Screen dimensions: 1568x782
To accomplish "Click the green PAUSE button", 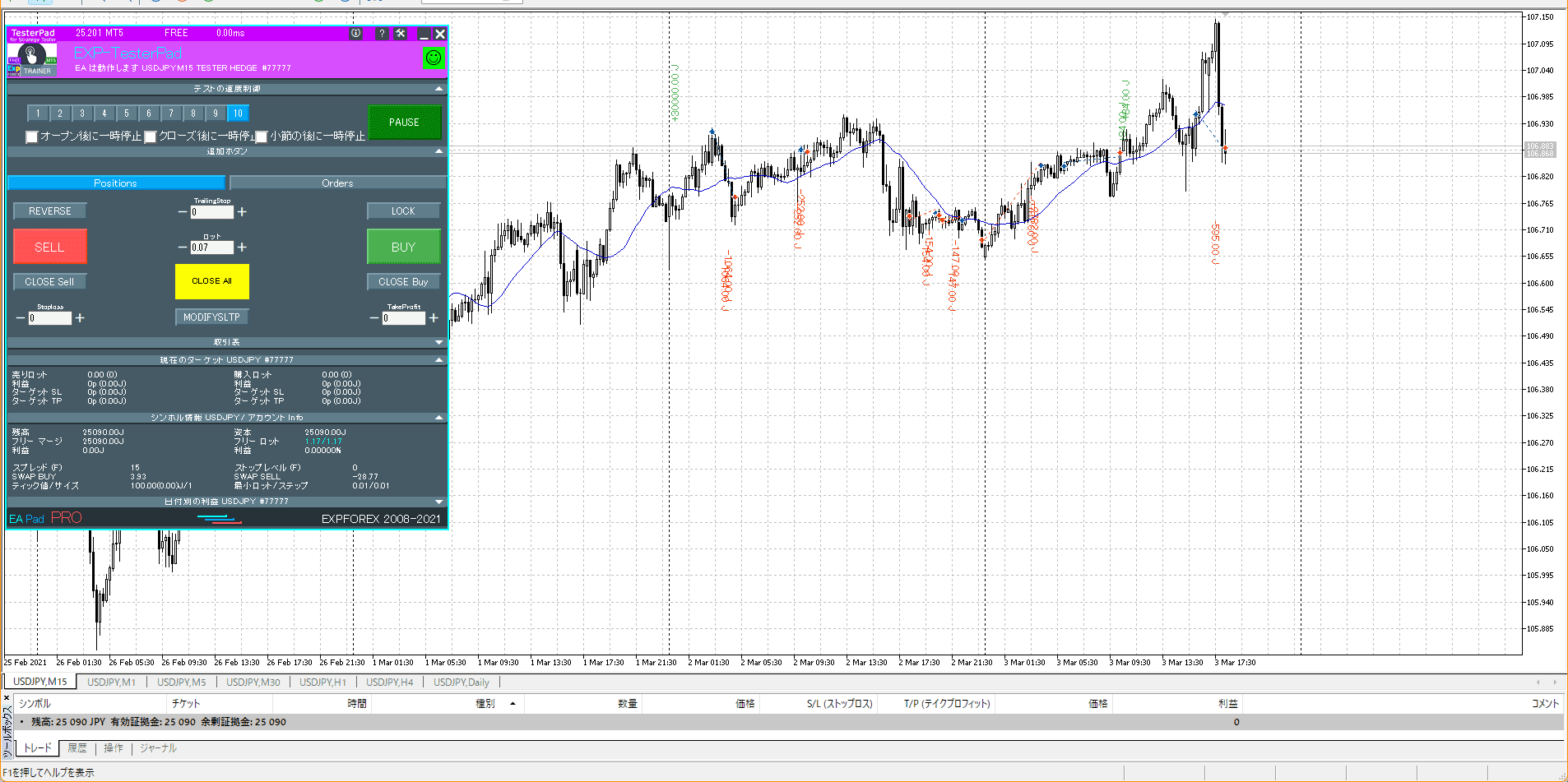I will (404, 123).
